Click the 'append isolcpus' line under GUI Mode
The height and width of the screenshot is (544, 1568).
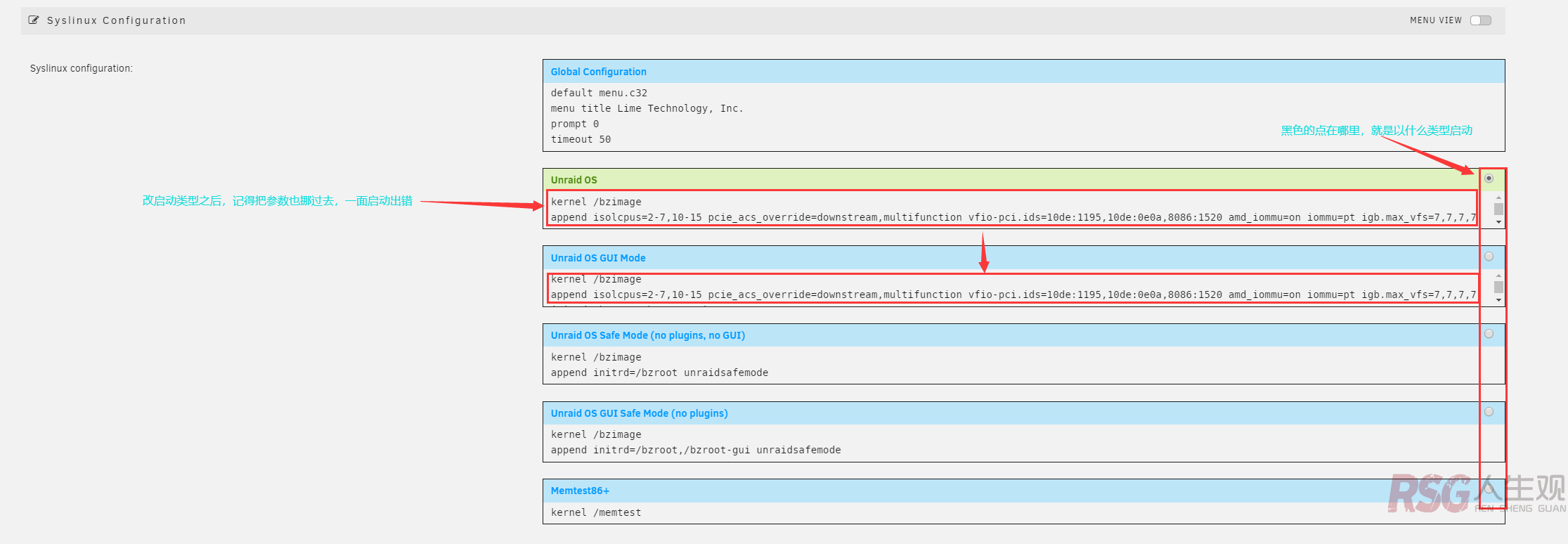(1013, 294)
